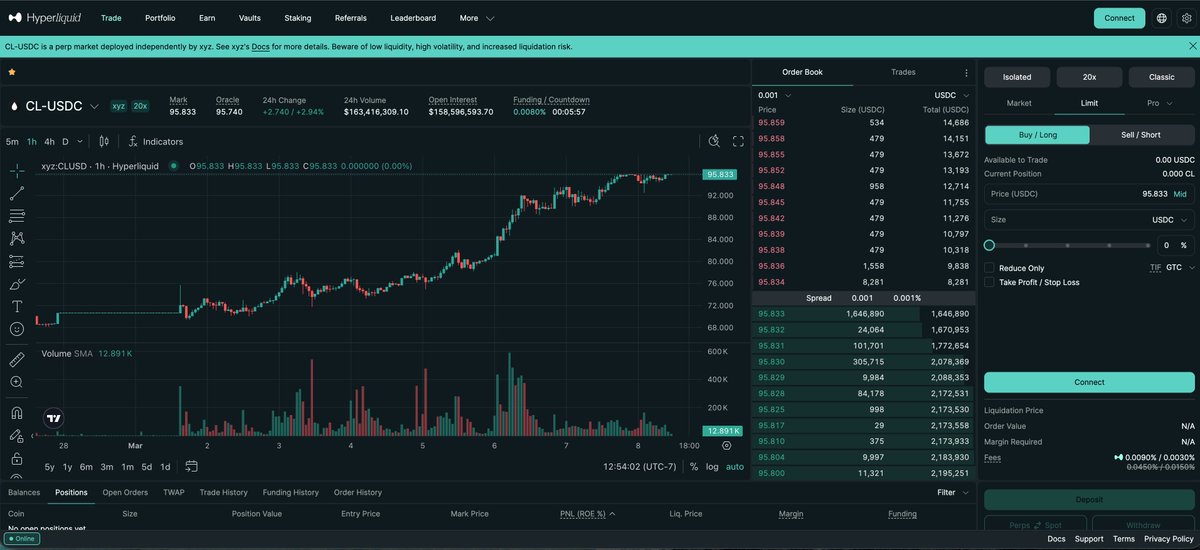Select the crosshair cursor tool
This screenshot has height=550, width=1200.
pyautogui.click(x=17, y=171)
